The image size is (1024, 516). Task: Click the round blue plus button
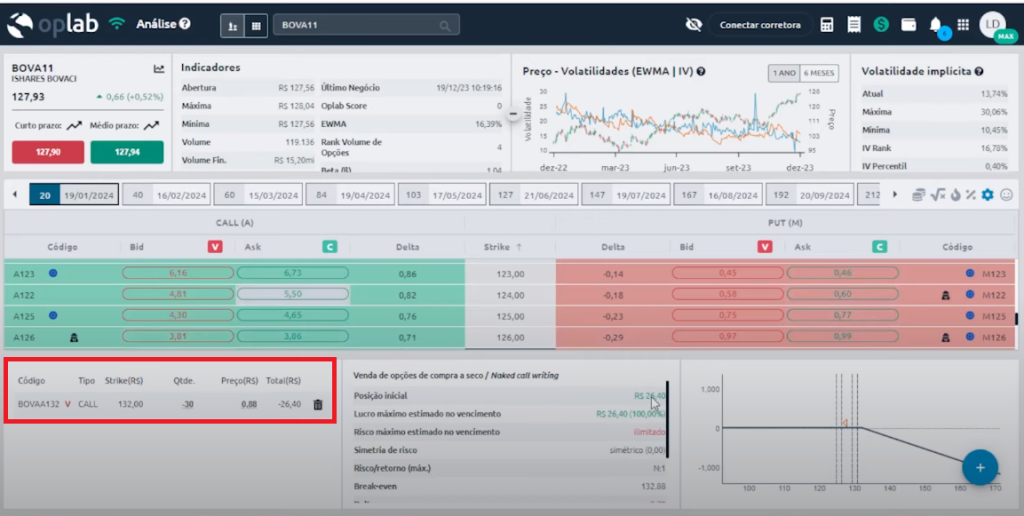click(x=980, y=467)
